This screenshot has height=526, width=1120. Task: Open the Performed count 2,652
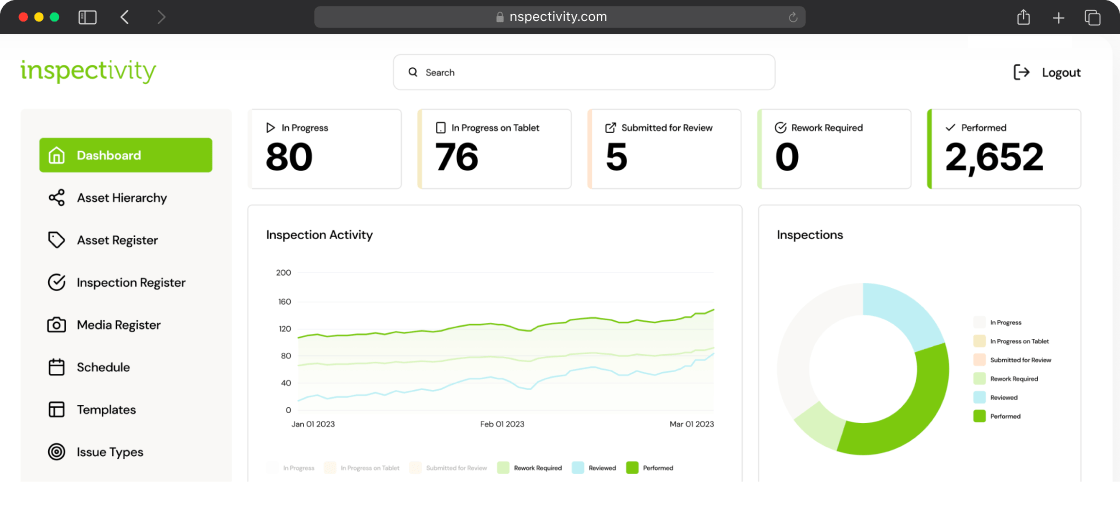pos(994,157)
